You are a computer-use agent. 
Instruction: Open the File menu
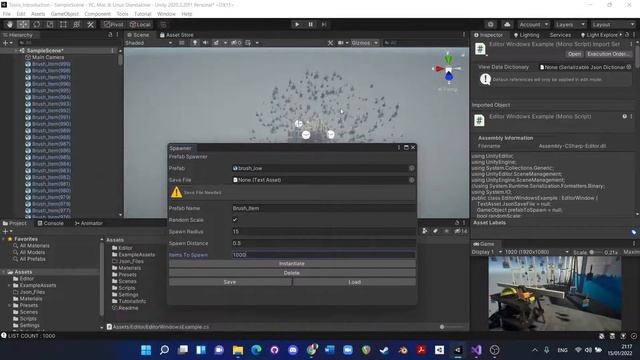(x=7, y=14)
